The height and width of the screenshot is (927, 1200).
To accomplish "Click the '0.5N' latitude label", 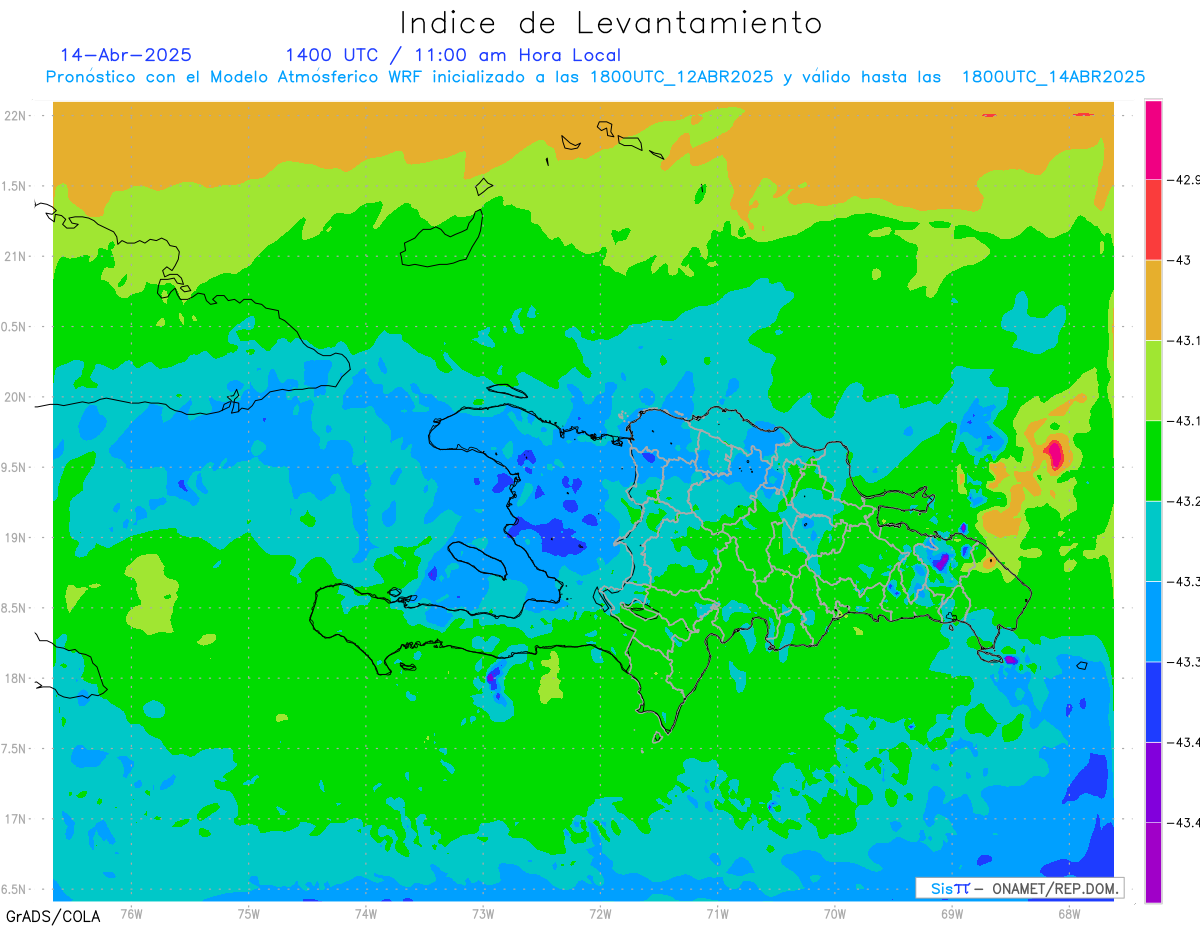I will 14,327.
